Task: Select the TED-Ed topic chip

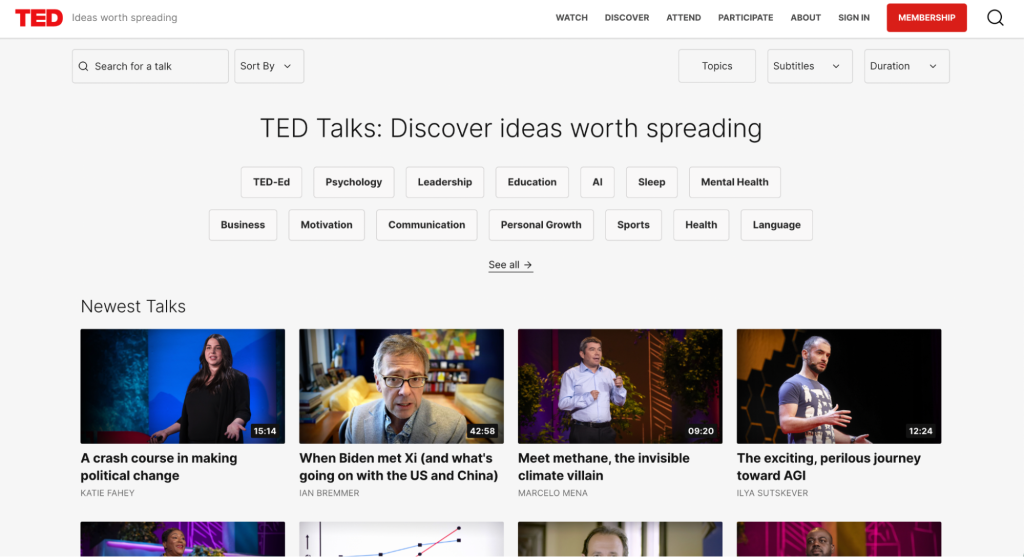Action: (x=272, y=182)
